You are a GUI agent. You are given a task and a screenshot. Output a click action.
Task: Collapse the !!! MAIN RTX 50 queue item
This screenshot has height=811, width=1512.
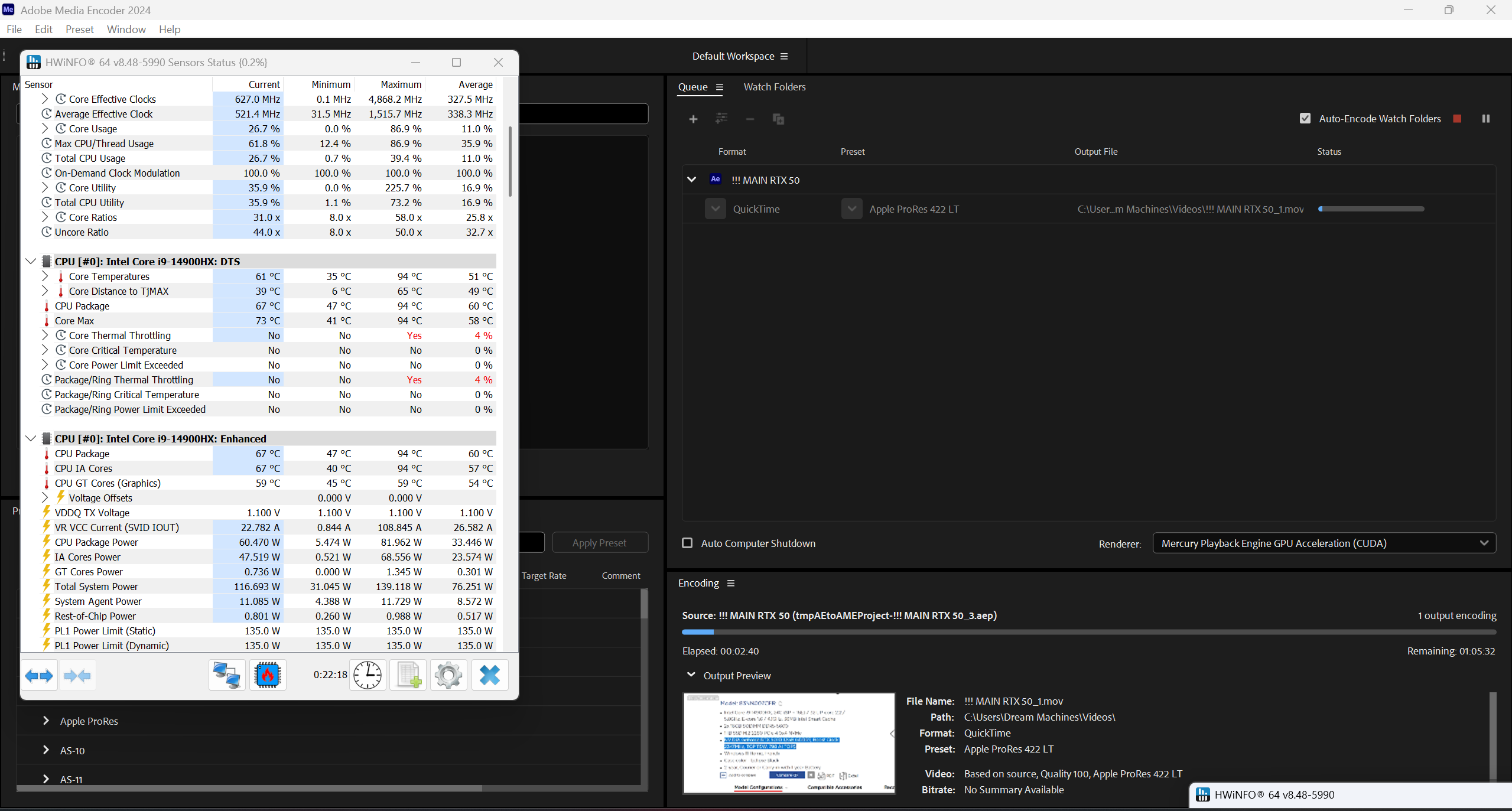691,180
